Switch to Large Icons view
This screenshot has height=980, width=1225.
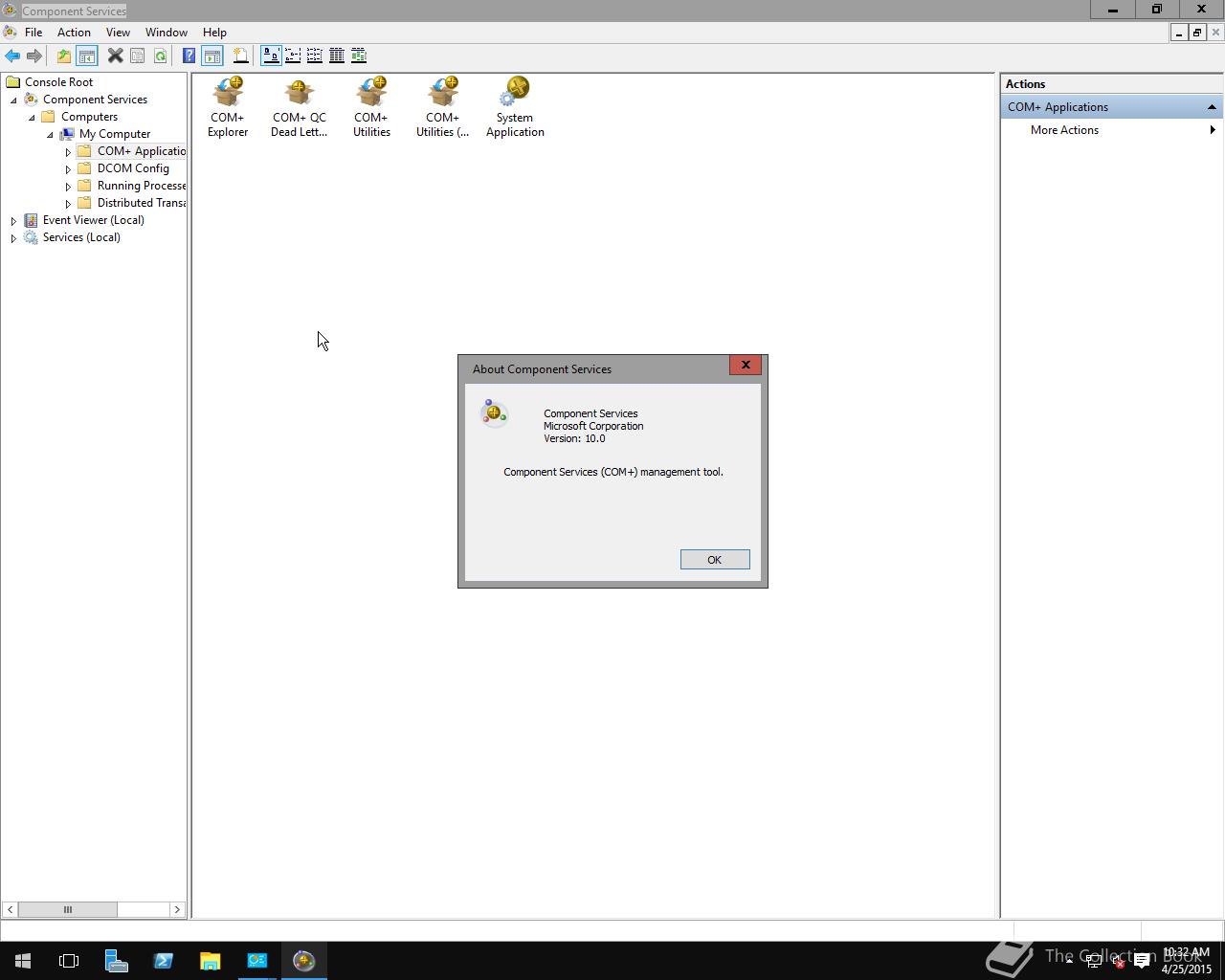tap(271, 56)
